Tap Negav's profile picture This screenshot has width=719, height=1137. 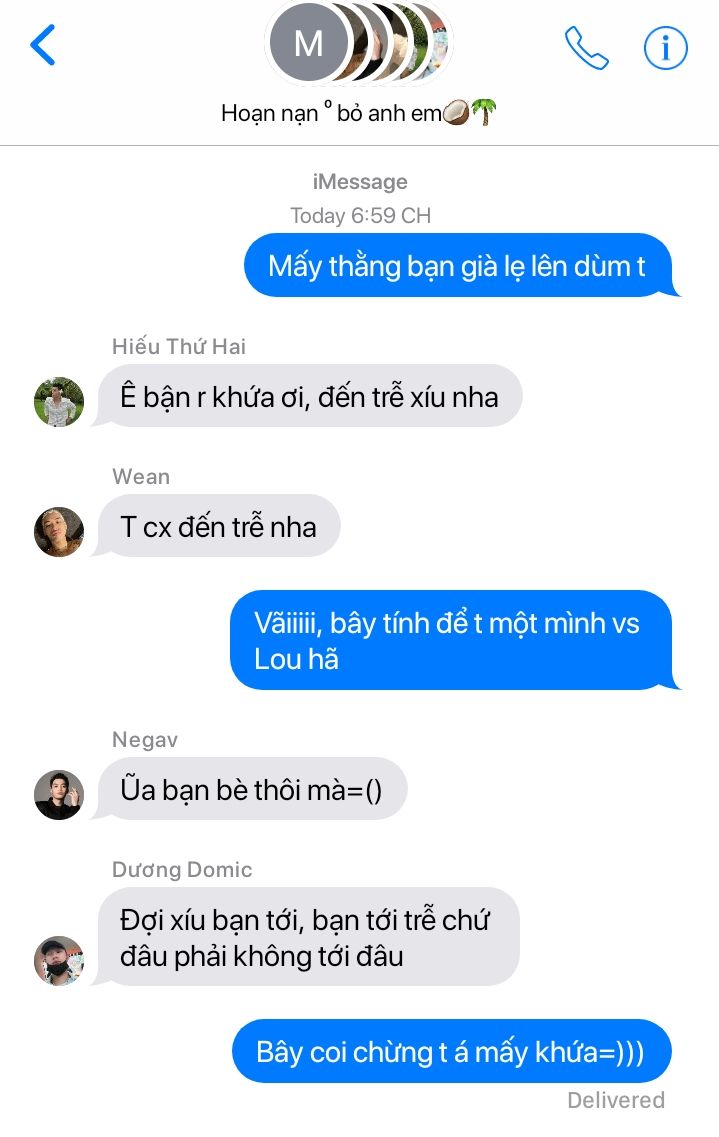pos(59,795)
